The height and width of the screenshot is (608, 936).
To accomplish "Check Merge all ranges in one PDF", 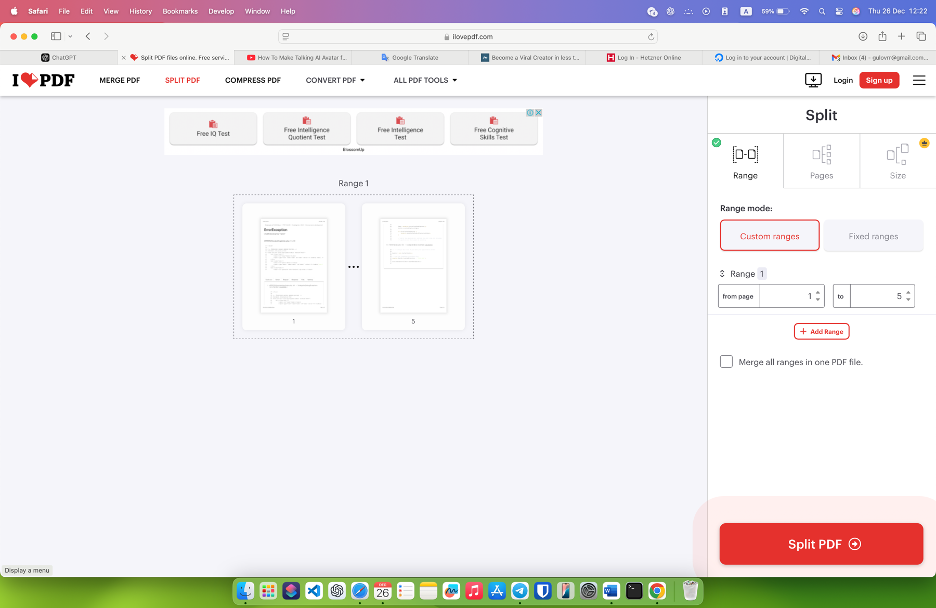I will (726, 362).
